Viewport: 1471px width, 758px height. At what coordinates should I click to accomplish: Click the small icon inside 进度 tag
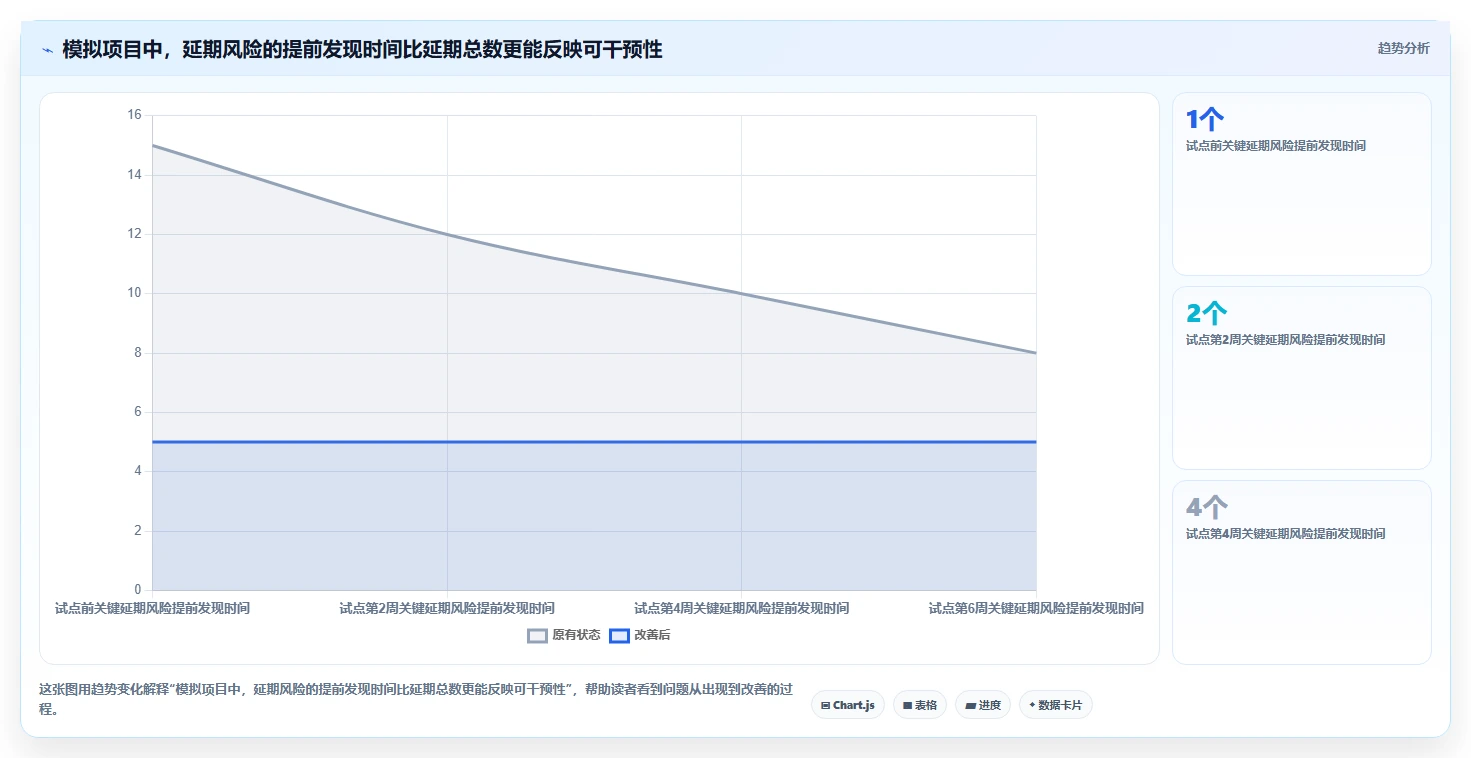pyautogui.click(x=970, y=705)
